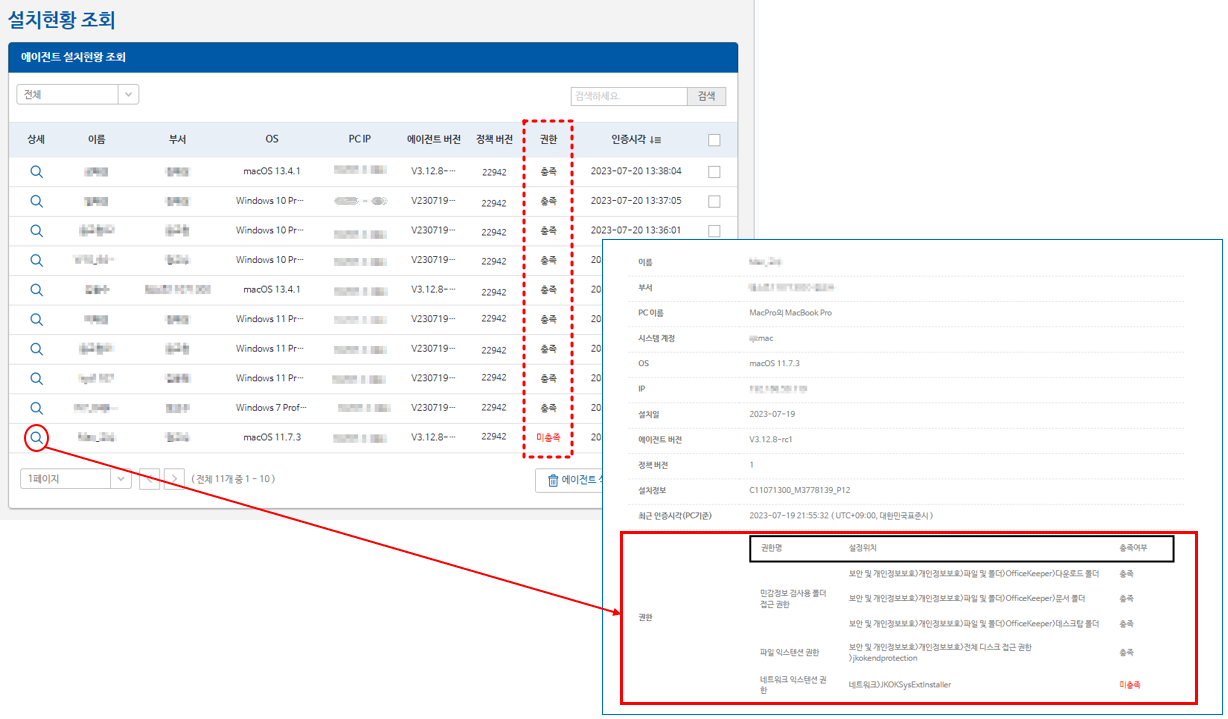Click the sort icon beside 인증시각 header
The width and height of the screenshot is (1228, 719).
click(x=656, y=140)
